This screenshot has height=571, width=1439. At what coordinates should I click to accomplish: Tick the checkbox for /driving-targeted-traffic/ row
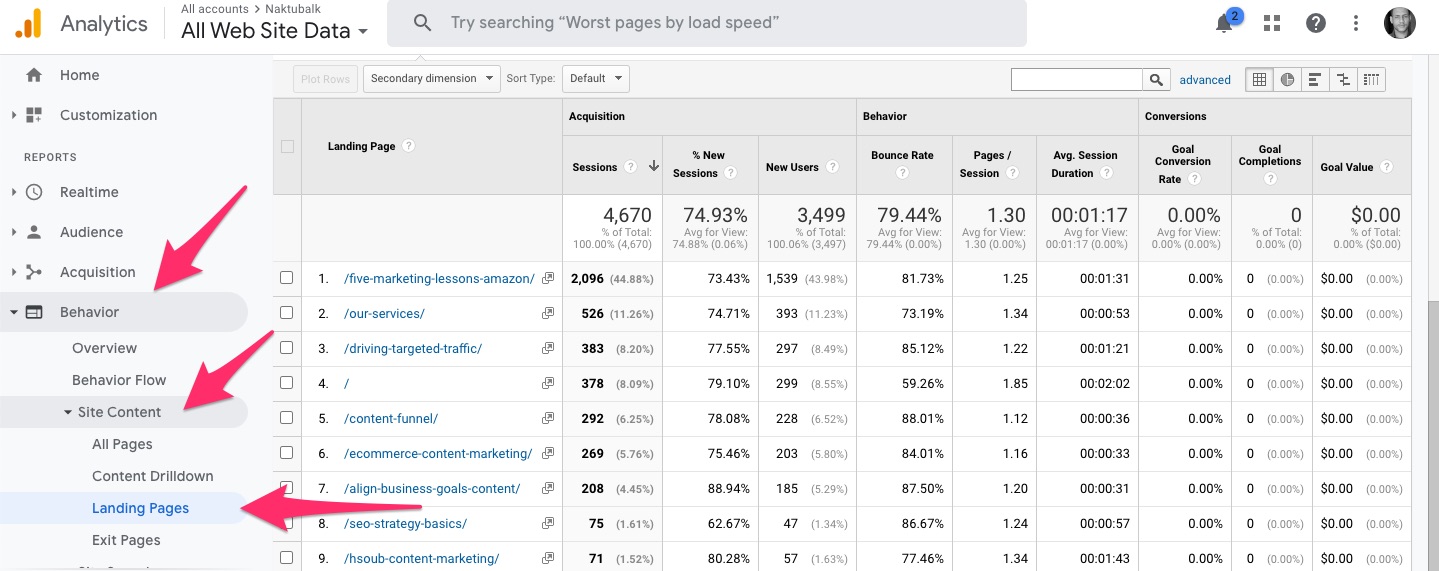[287, 348]
